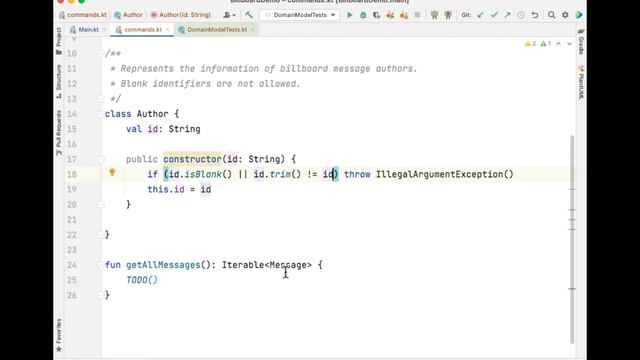Open the Gradle tool window

(581, 41)
